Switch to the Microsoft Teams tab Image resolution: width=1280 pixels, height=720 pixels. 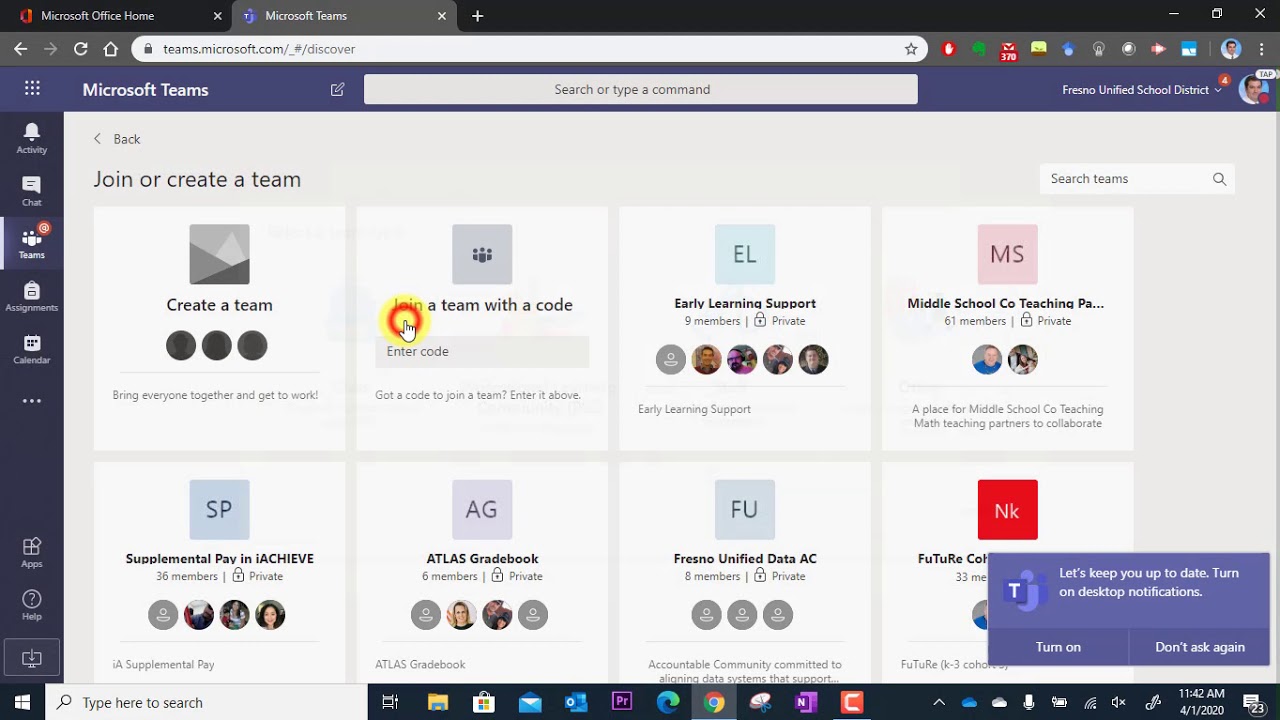[x=343, y=16]
